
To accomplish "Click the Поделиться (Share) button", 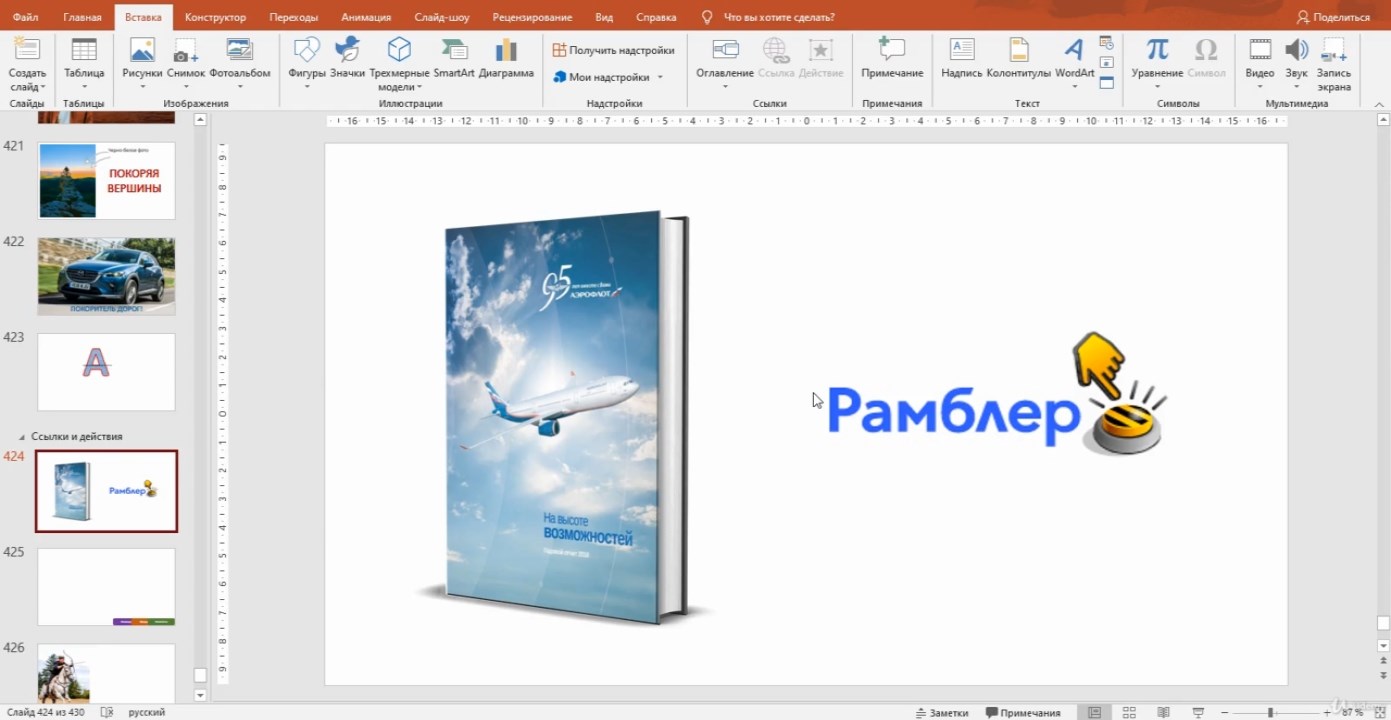I will click(1333, 17).
